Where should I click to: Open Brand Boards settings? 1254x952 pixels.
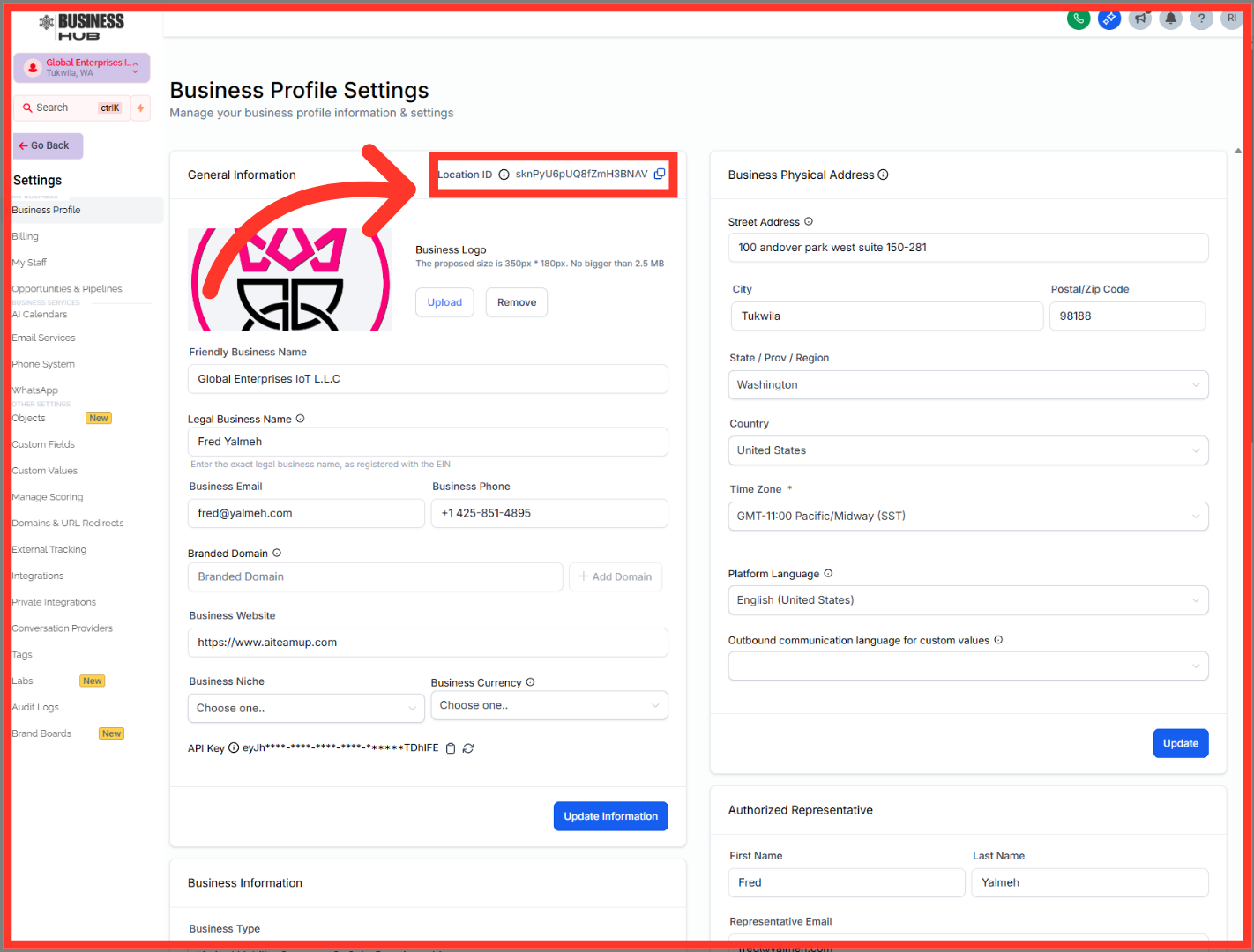(41, 733)
